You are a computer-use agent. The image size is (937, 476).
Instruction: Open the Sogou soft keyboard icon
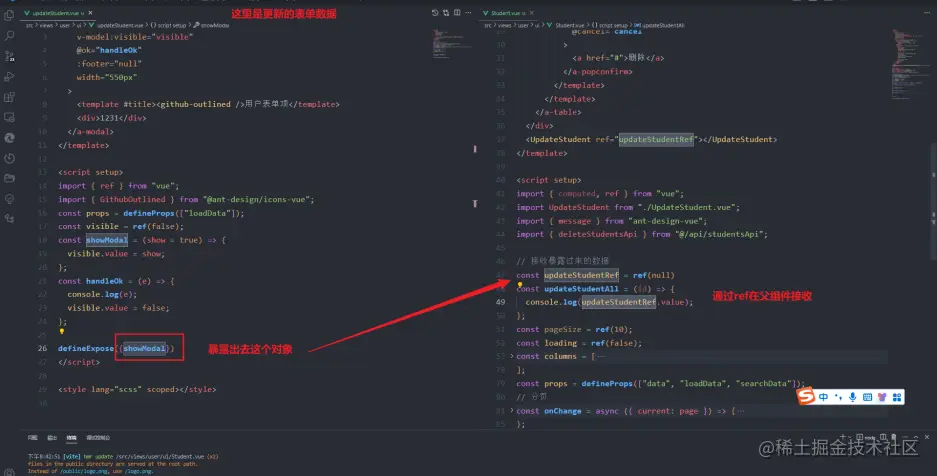click(867, 397)
